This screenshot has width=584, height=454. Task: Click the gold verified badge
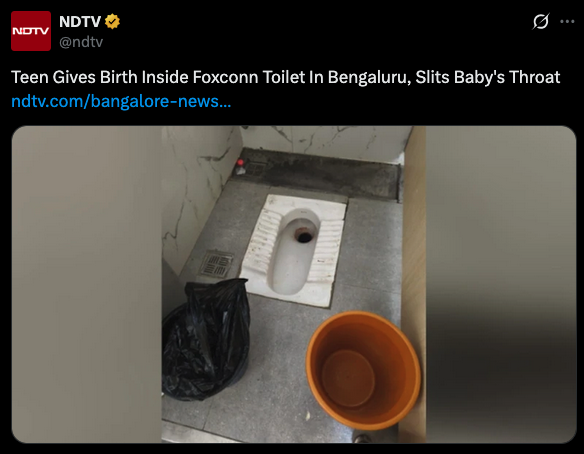tap(112, 22)
